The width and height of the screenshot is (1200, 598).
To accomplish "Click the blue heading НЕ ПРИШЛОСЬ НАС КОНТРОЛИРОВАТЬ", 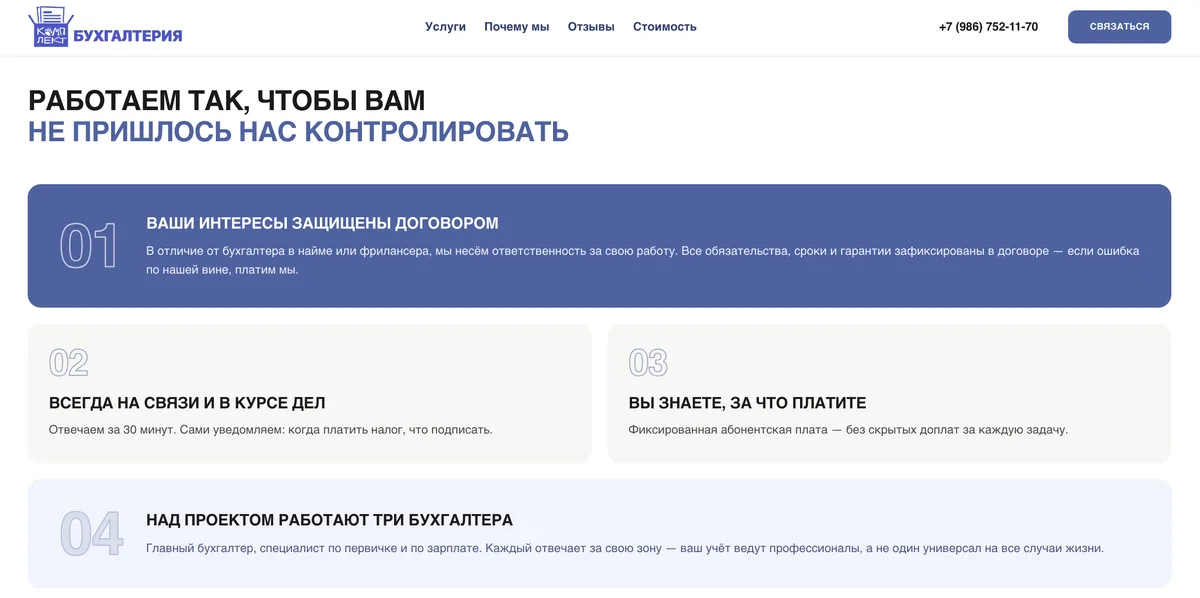I will click(298, 132).
